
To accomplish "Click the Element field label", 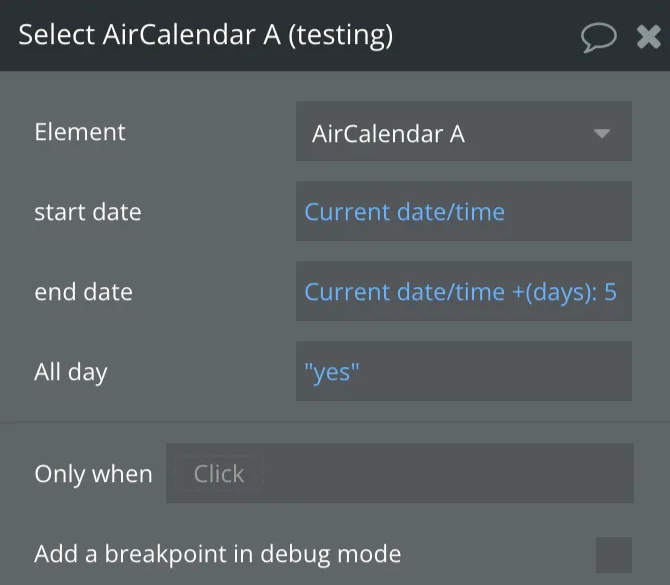I will pyautogui.click(x=80, y=132).
